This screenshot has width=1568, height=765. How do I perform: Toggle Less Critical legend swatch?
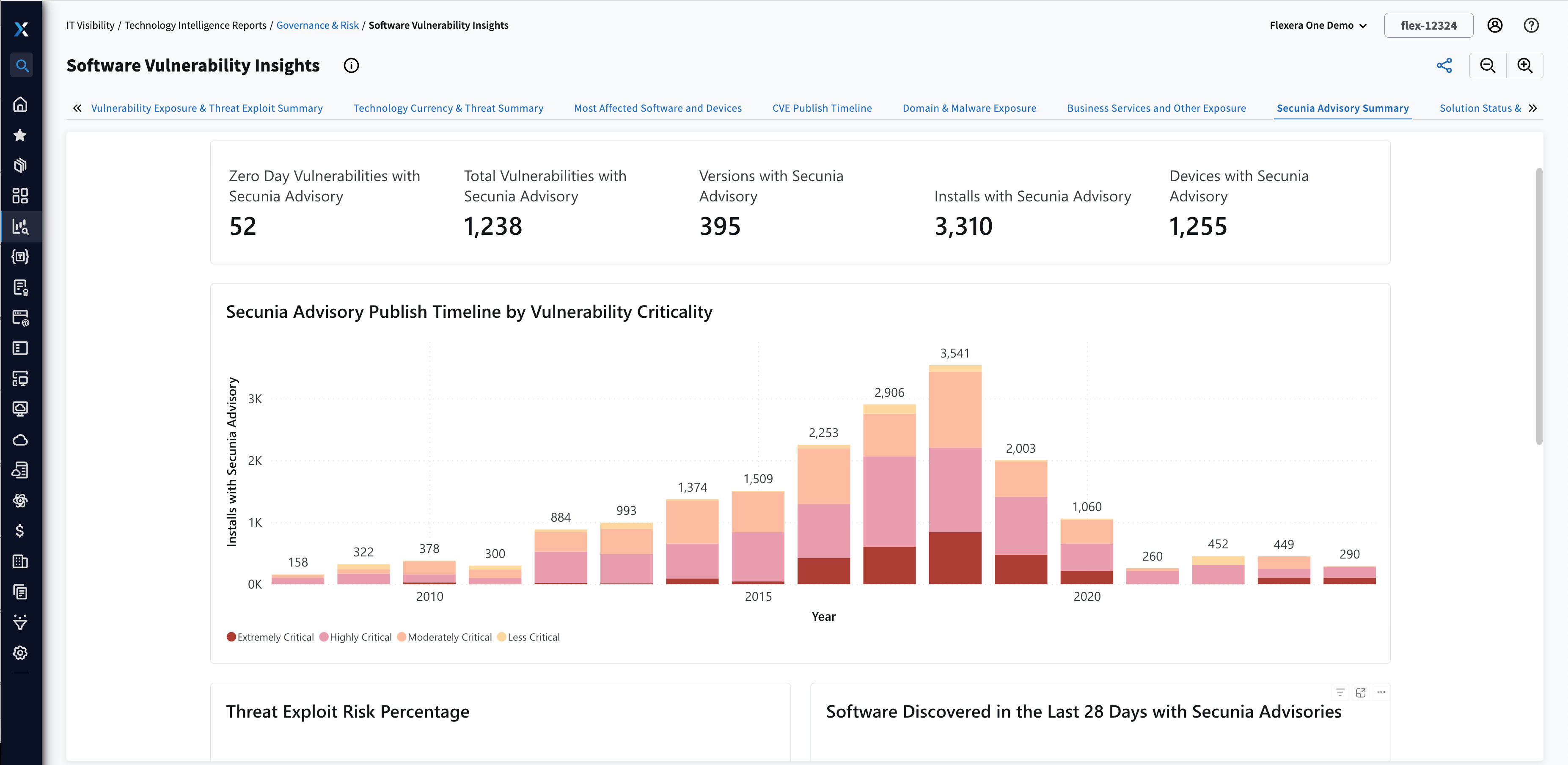[501, 637]
